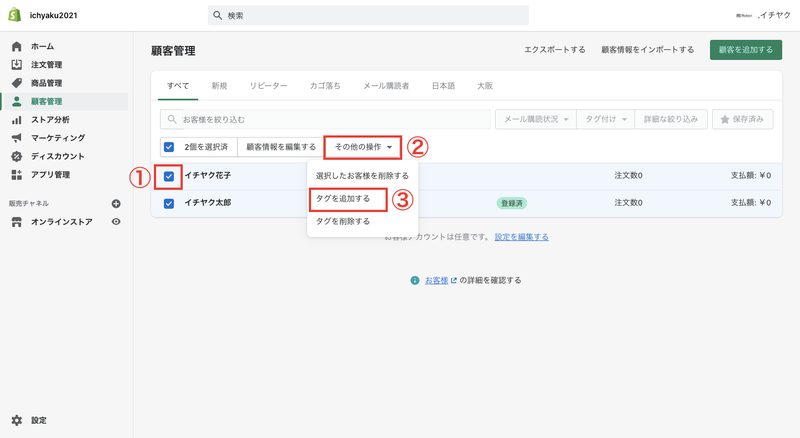Switch to the メール購読者 tab
The width and height of the screenshot is (800, 438).
386,86
